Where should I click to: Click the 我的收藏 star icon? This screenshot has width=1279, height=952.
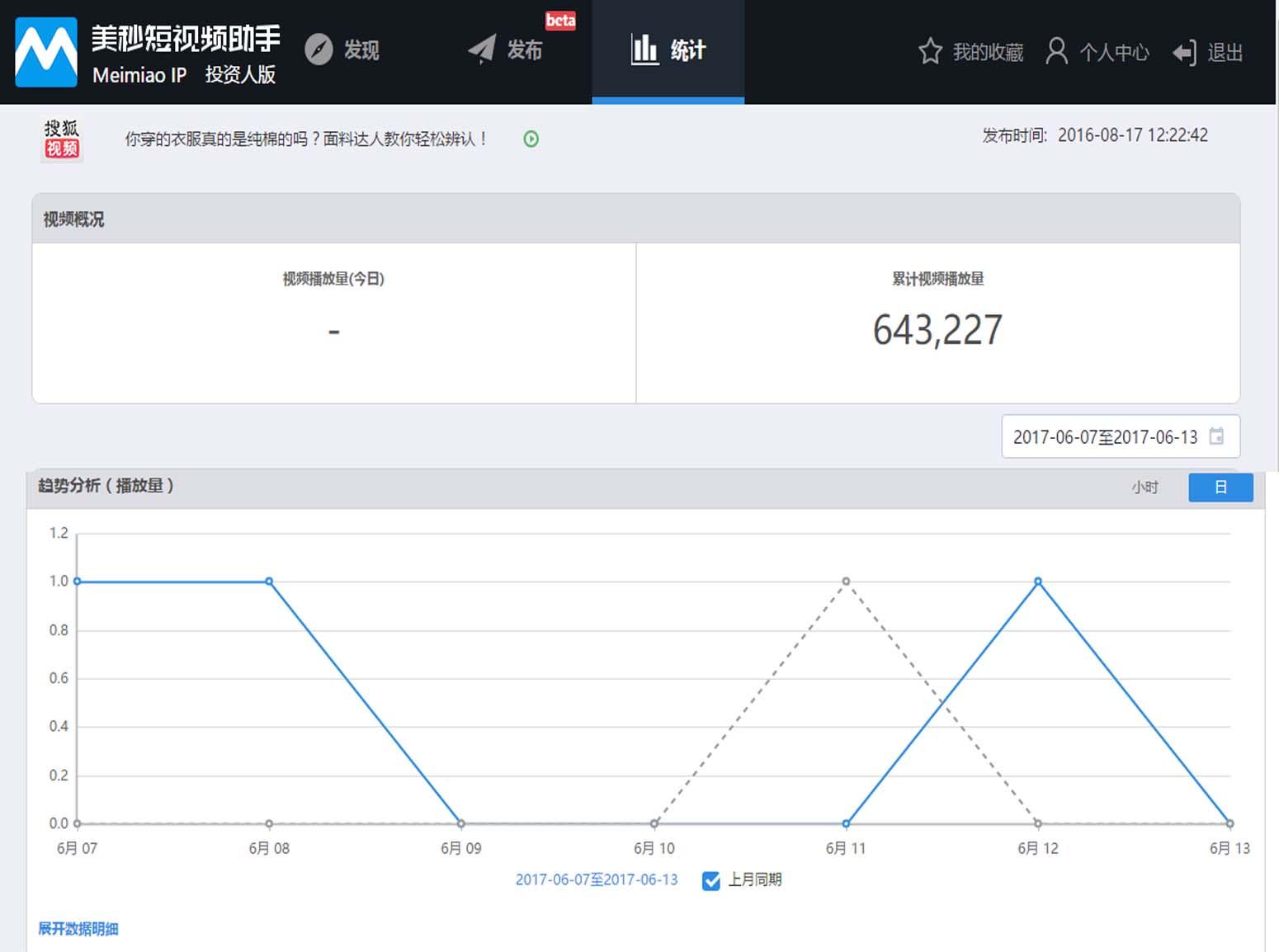pyautogui.click(x=930, y=51)
